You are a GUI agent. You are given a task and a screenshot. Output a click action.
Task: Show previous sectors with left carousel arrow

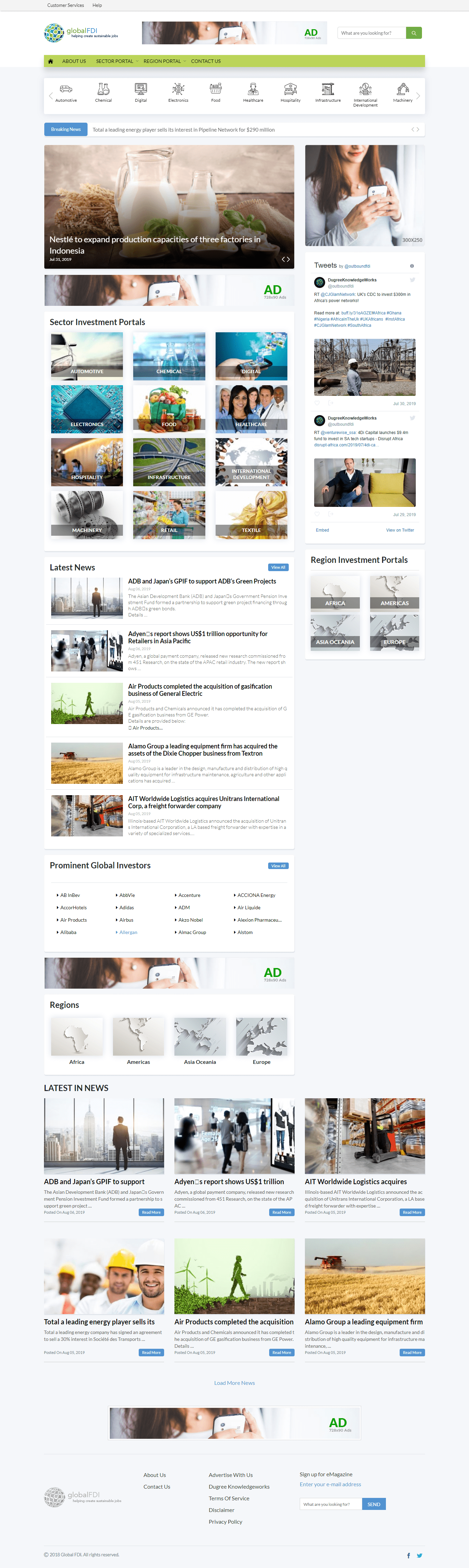pos(50,96)
